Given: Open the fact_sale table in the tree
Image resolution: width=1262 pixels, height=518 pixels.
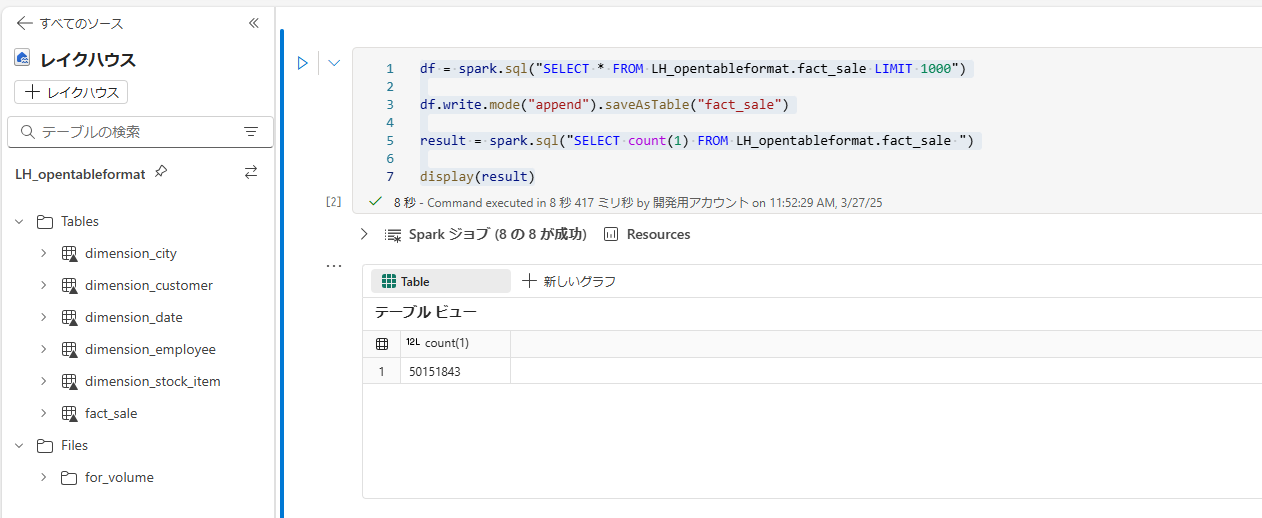Looking at the screenshot, I should coord(111,413).
